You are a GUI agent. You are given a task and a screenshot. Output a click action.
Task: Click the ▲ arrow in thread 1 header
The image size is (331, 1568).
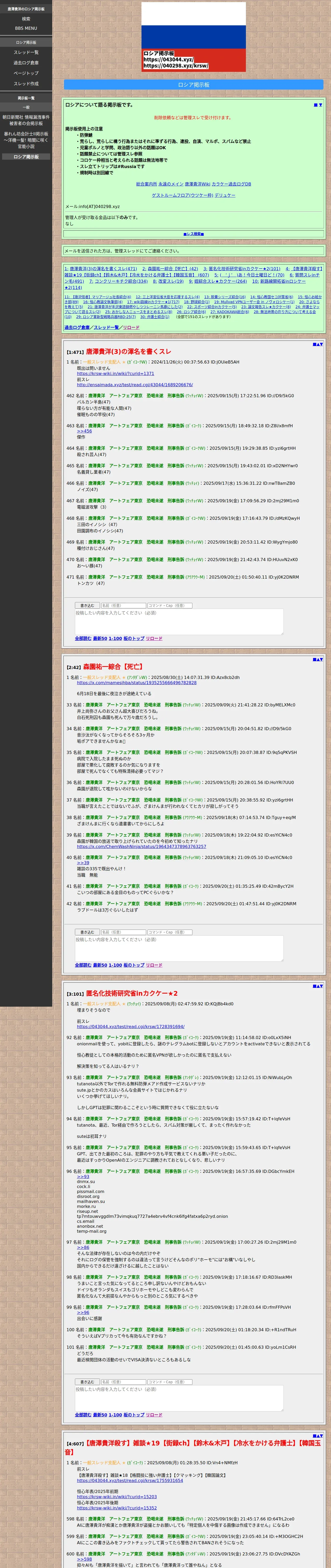click(x=318, y=344)
